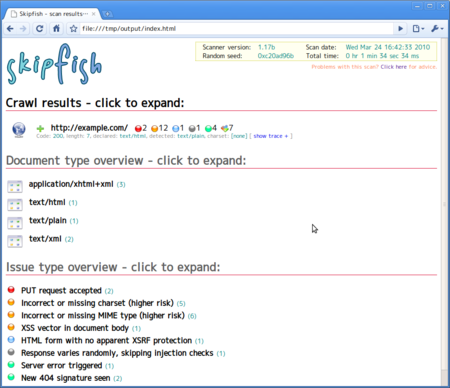Click blue dot for XSRF protection issue
The height and width of the screenshot is (388, 450).
pyautogui.click(x=11, y=340)
